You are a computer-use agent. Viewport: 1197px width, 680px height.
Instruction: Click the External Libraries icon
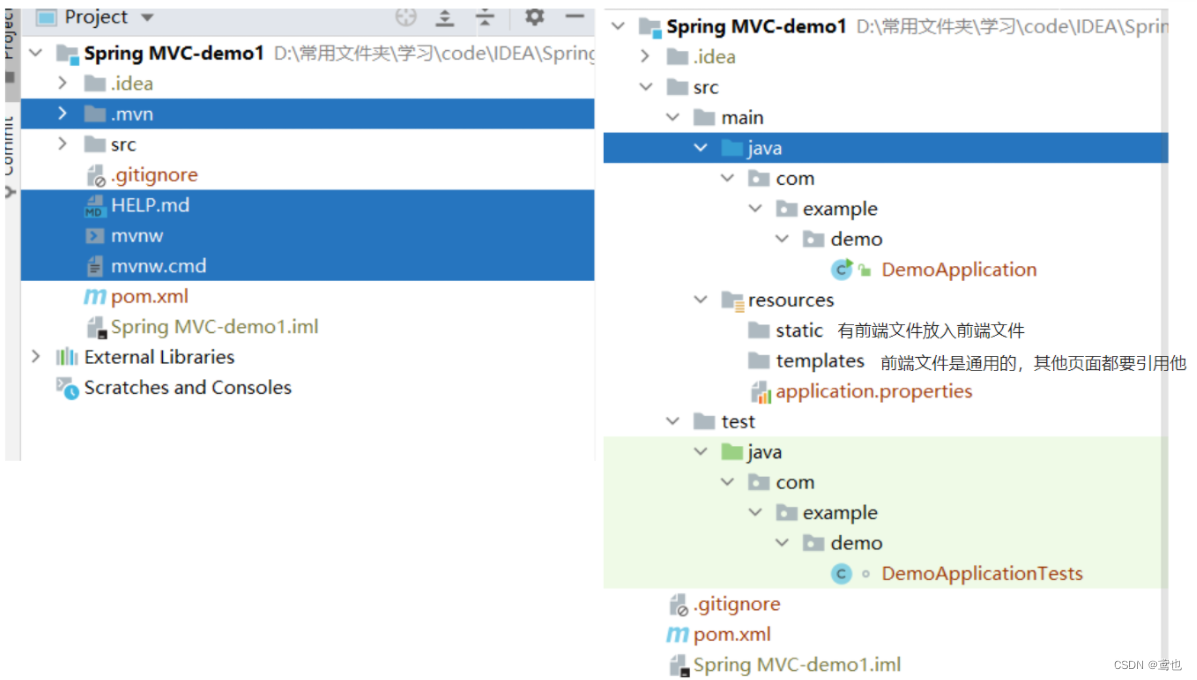click(x=67, y=356)
